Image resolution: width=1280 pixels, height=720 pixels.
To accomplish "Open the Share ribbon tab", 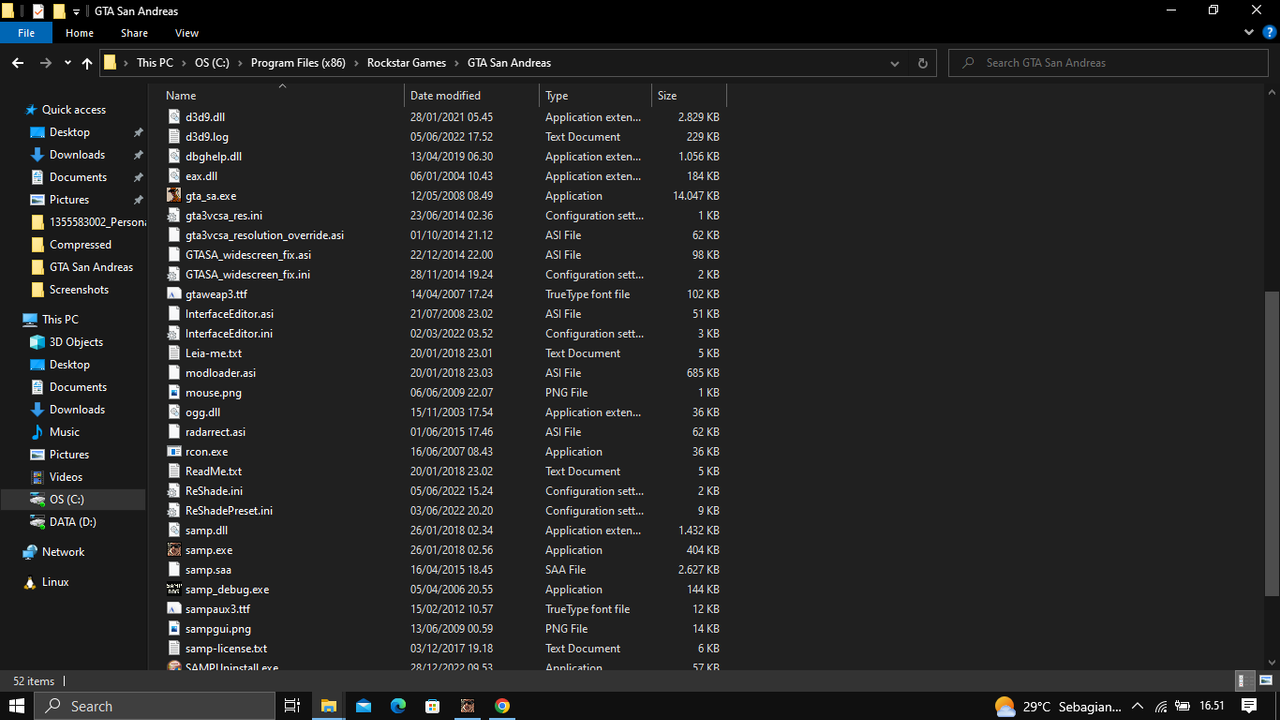I will 134,33.
